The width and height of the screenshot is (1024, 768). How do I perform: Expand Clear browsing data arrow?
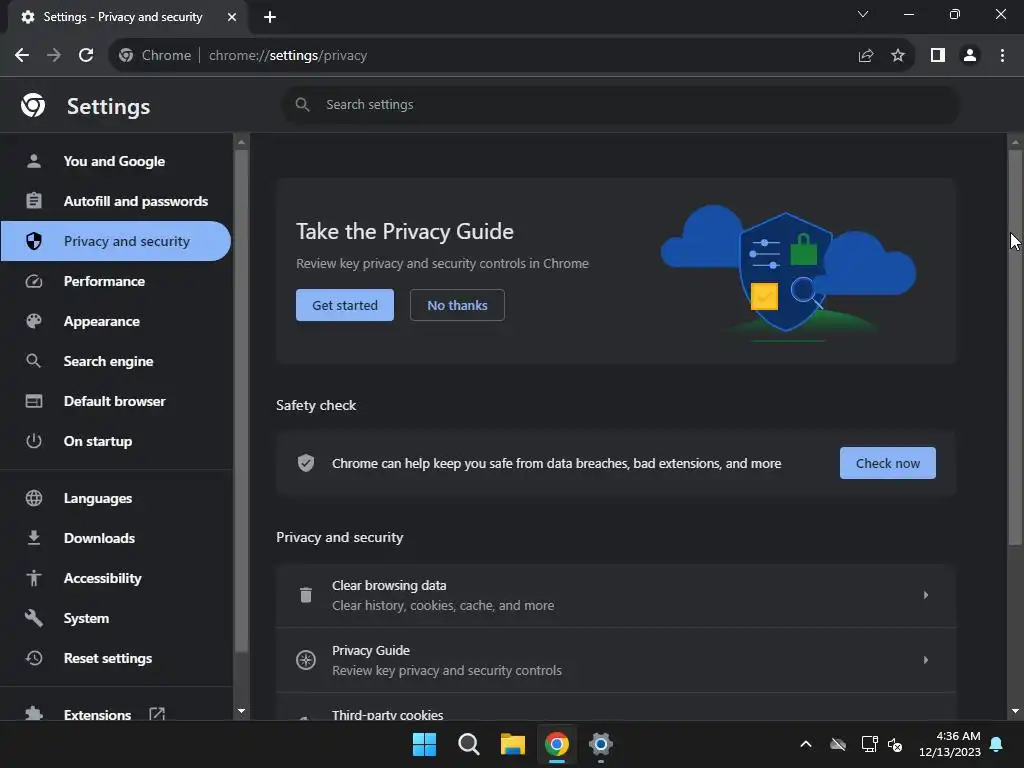click(x=925, y=595)
